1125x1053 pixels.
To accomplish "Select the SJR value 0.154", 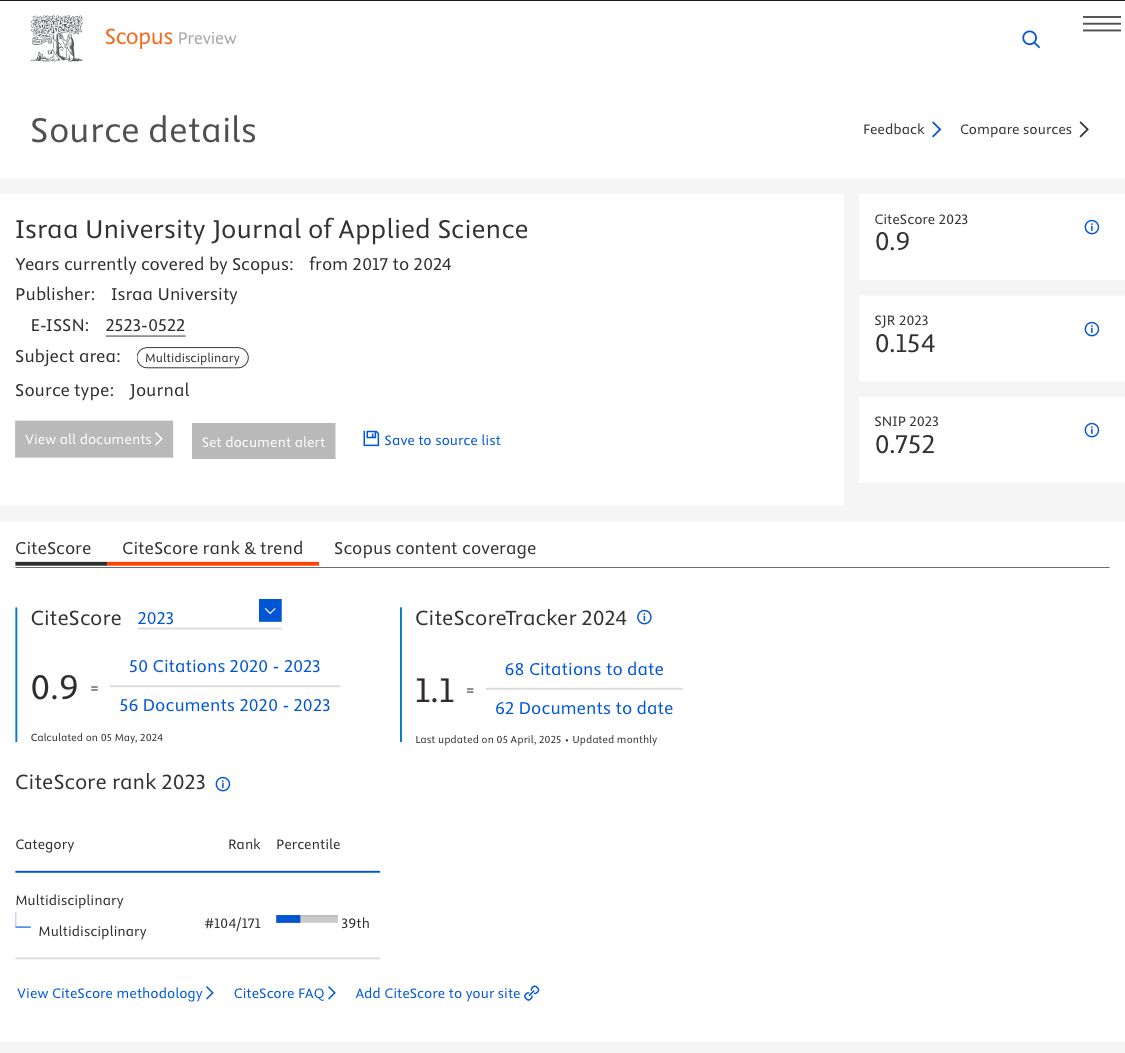I will click(905, 344).
